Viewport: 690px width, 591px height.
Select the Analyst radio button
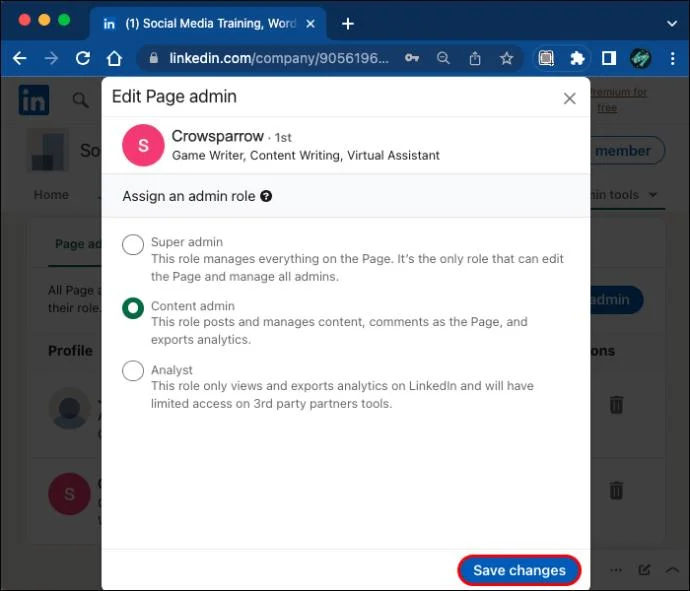point(133,371)
